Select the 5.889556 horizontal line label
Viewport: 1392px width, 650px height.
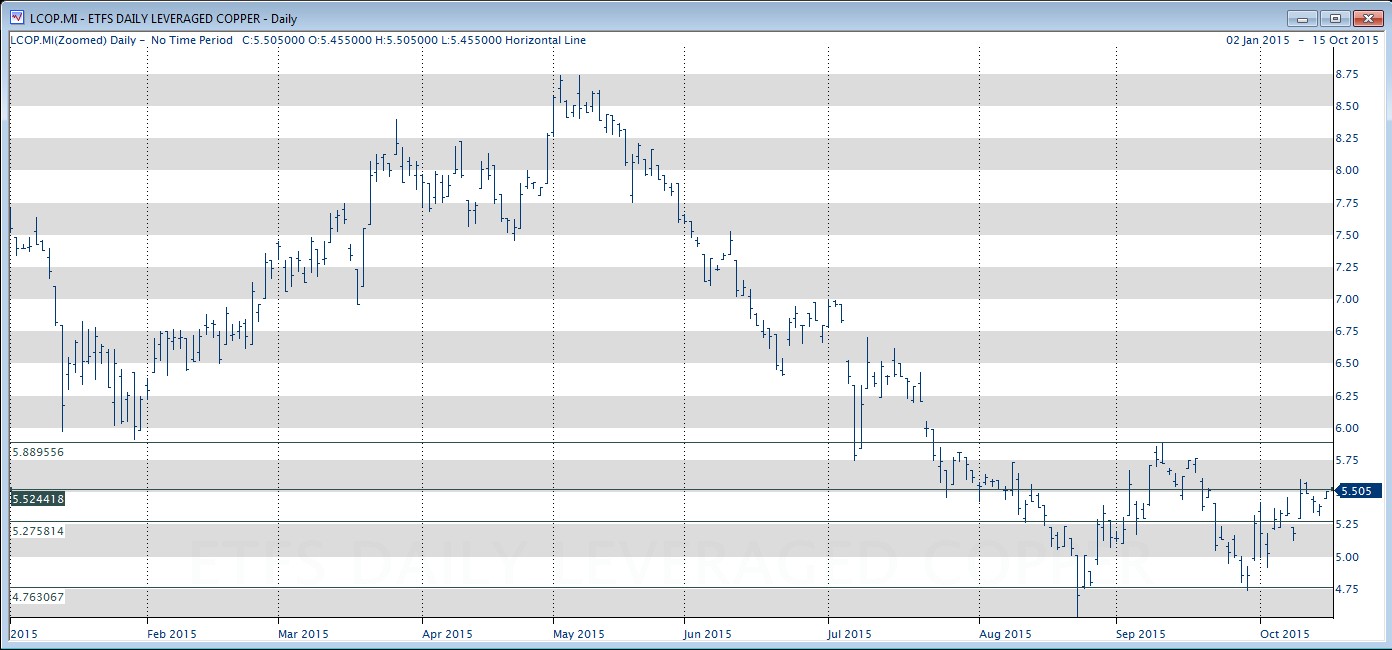click(37, 452)
